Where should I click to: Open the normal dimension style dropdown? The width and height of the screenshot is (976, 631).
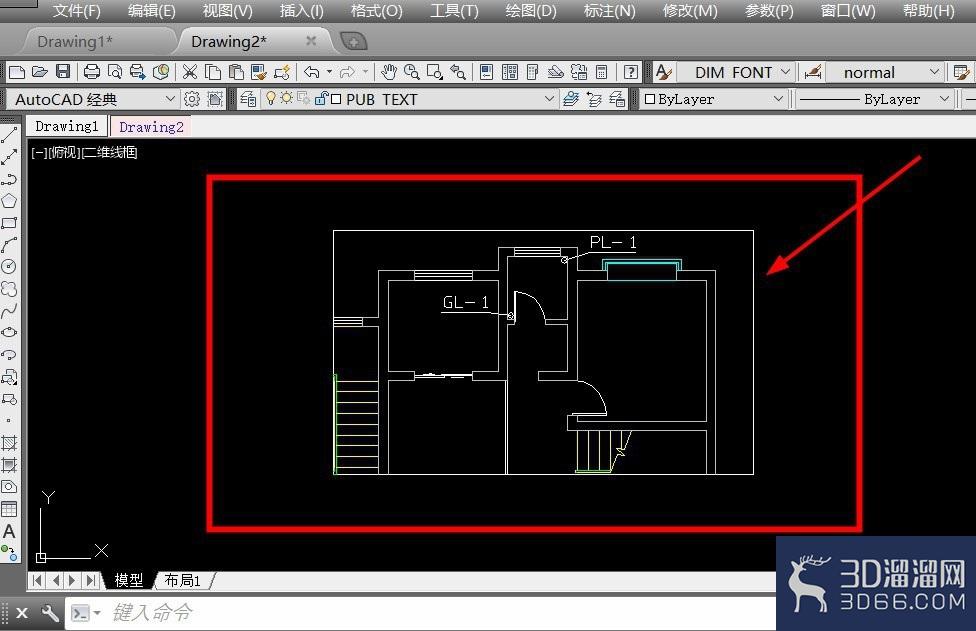[x=934, y=72]
